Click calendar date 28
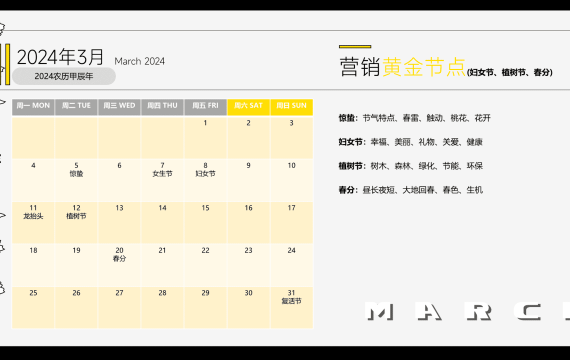570x360 pixels. (162, 293)
